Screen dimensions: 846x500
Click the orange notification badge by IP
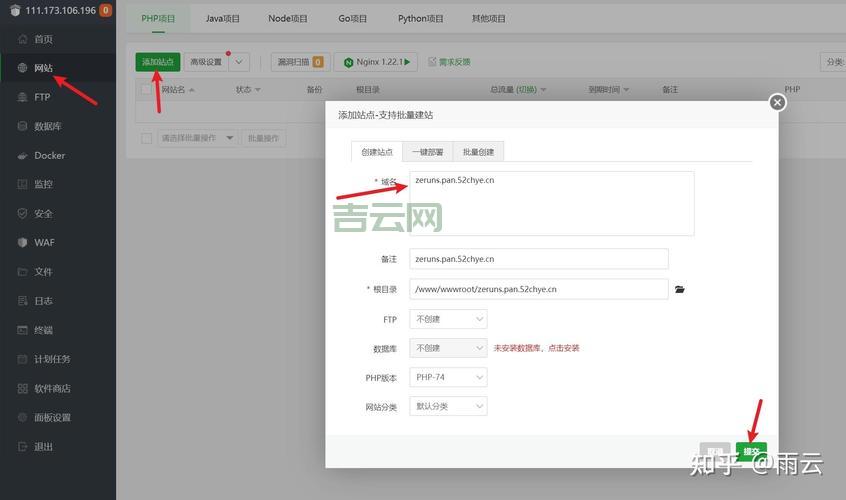(106, 10)
